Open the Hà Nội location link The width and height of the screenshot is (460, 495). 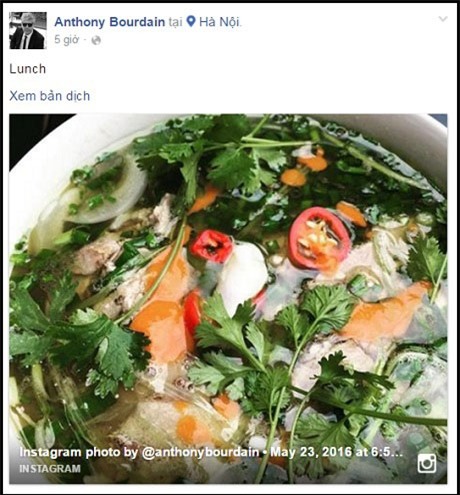(219, 22)
